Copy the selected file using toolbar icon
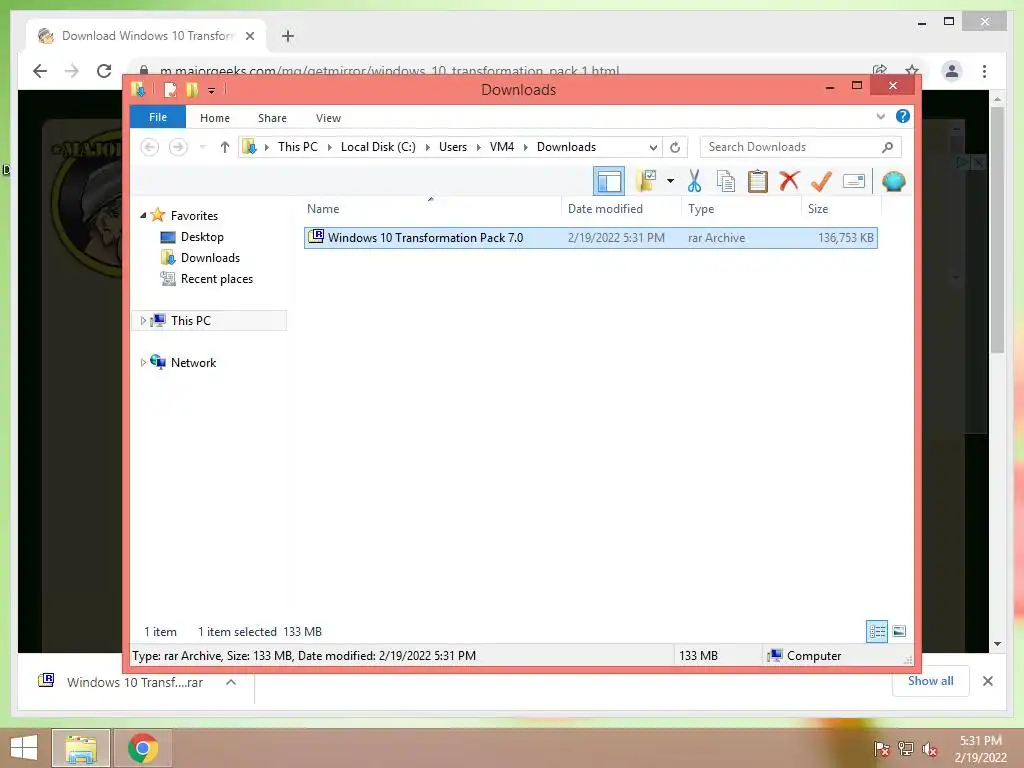This screenshot has width=1024, height=768. pyautogui.click(x=726, y=181)
